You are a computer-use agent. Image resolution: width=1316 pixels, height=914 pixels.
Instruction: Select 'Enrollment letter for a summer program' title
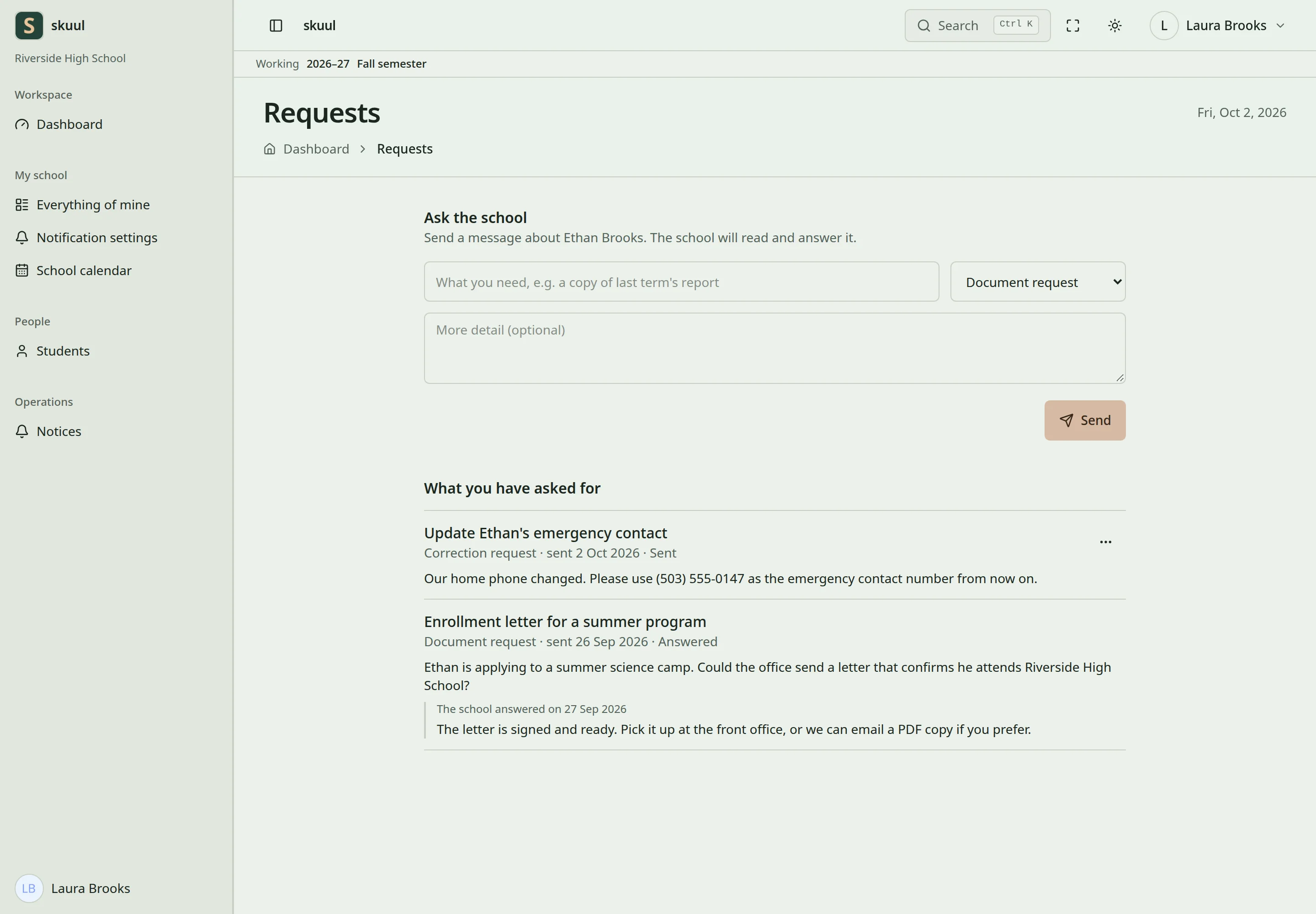(565, 622)
